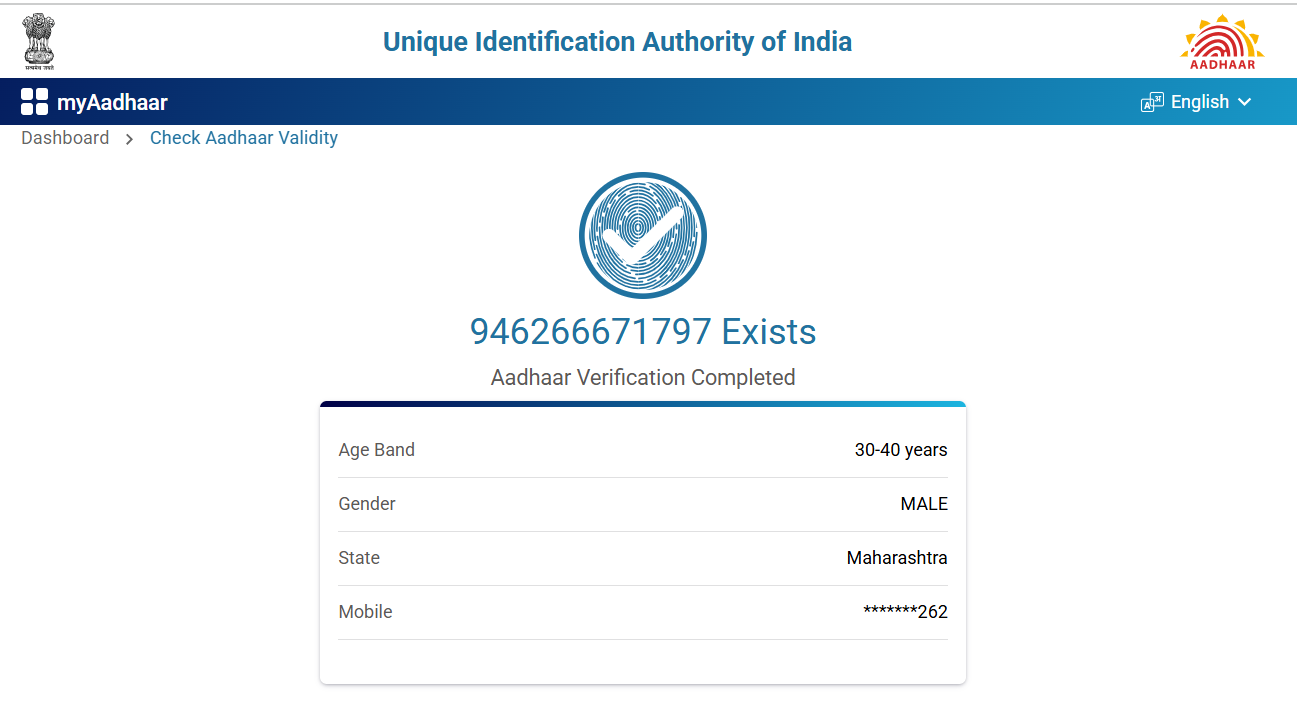The width and height of the screenshot is (1297, 712).
Task: Click Unique Identification Authority of India heading
Action: tap(617, 42)
